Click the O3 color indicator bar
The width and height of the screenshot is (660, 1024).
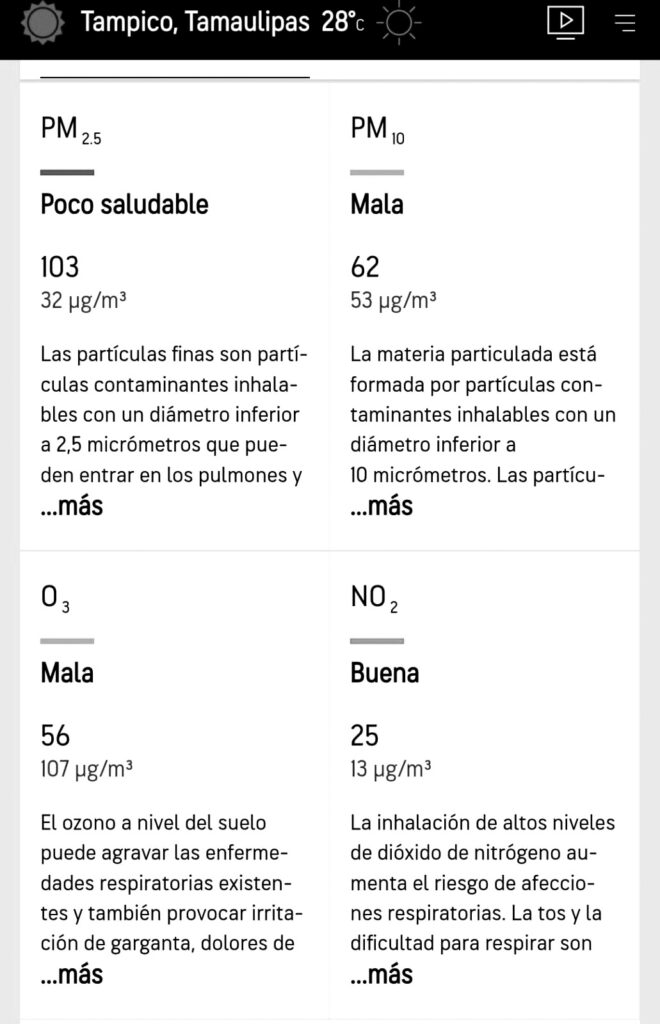[x=67, y=640]
